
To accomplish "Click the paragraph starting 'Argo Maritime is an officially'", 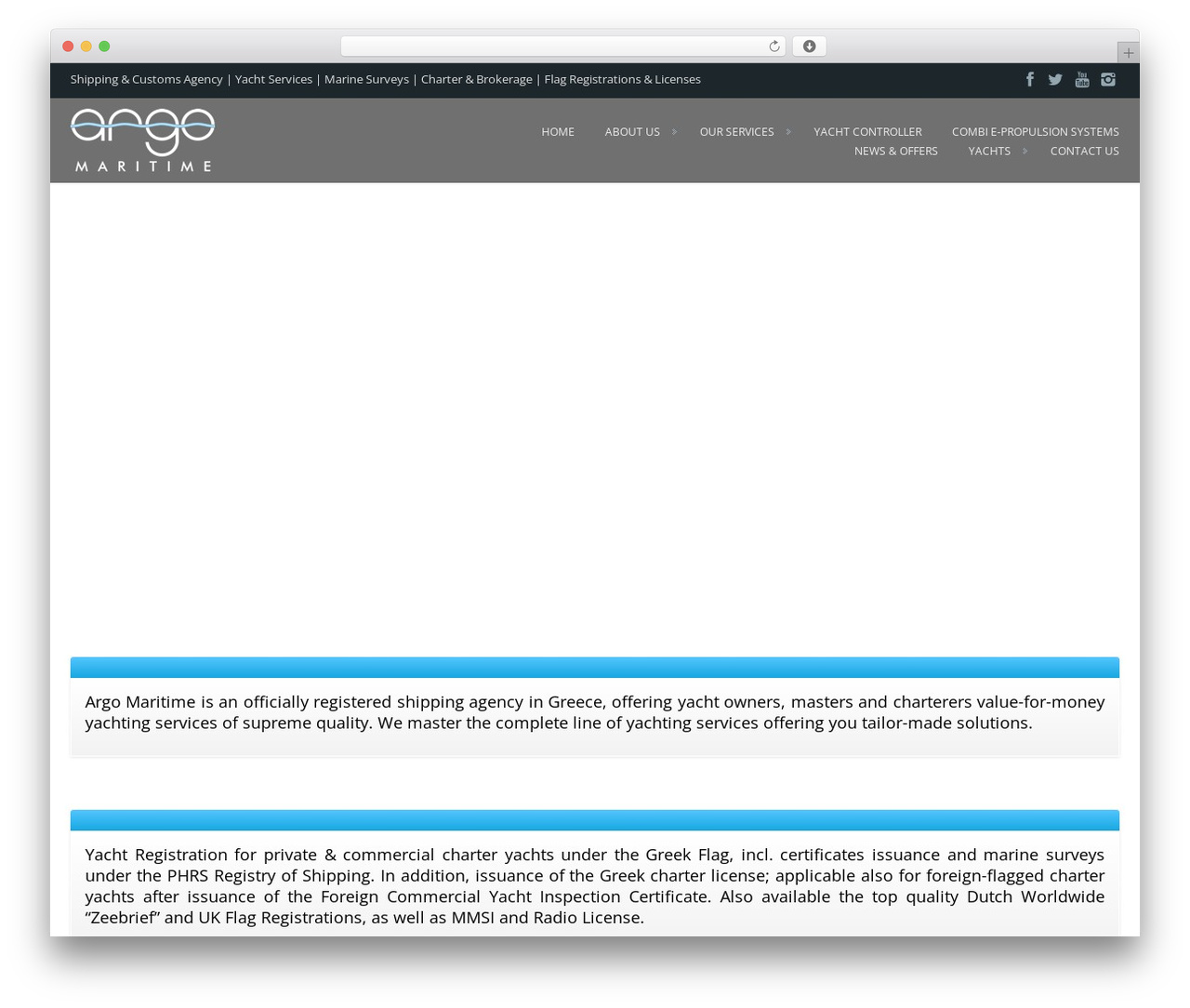I will (x=595, y=712).
